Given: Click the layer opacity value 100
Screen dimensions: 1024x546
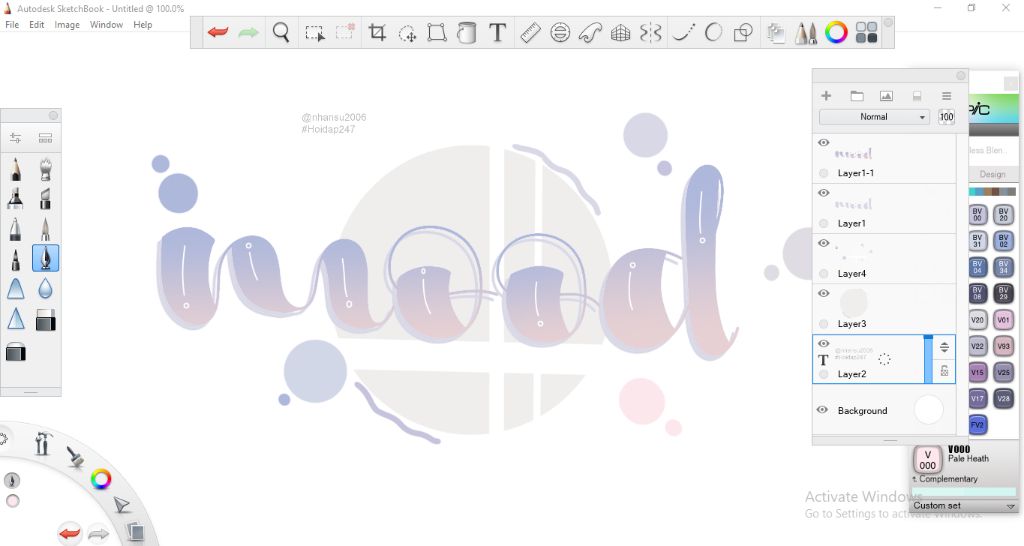Looking at the screenshot, I should coord(946,117).
